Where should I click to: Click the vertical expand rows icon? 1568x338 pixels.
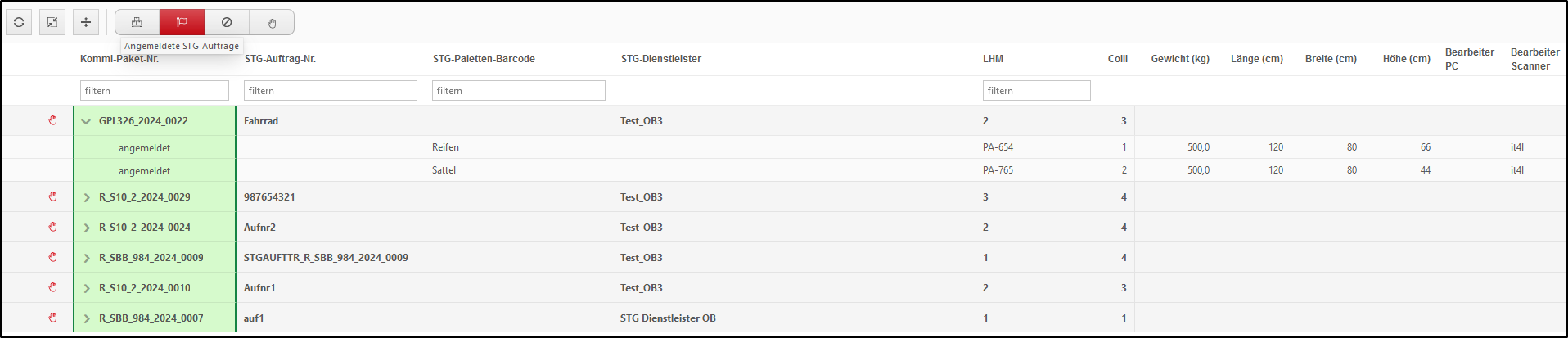click(x=86, y=22)
